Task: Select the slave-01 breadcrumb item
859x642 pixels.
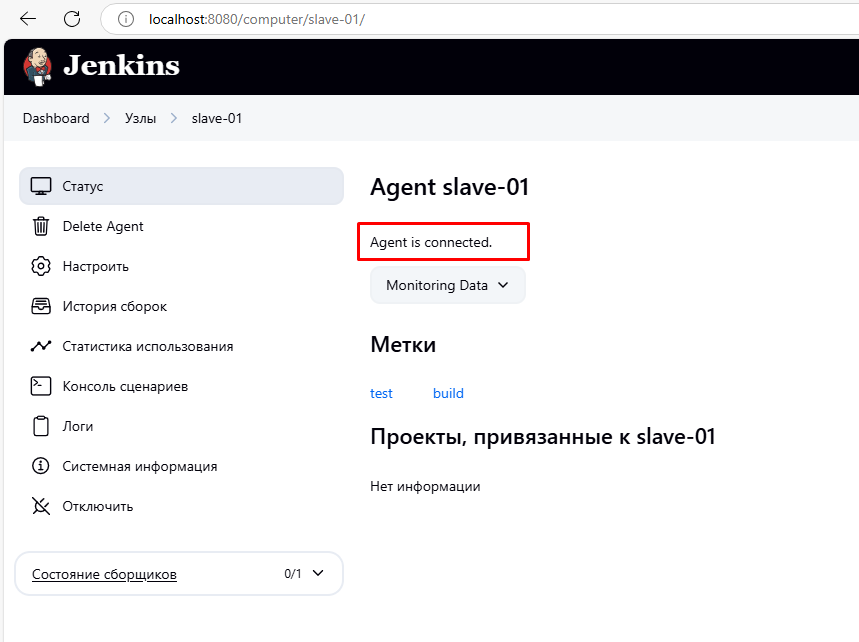Action: tap(217, 118)
